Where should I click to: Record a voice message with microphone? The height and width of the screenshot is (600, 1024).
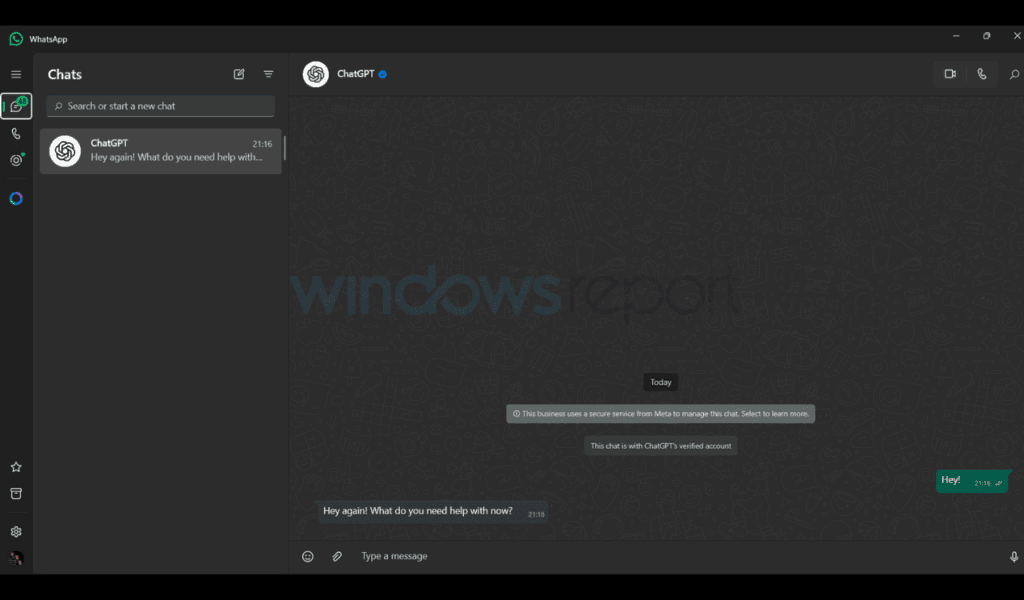click(1014, 556)
